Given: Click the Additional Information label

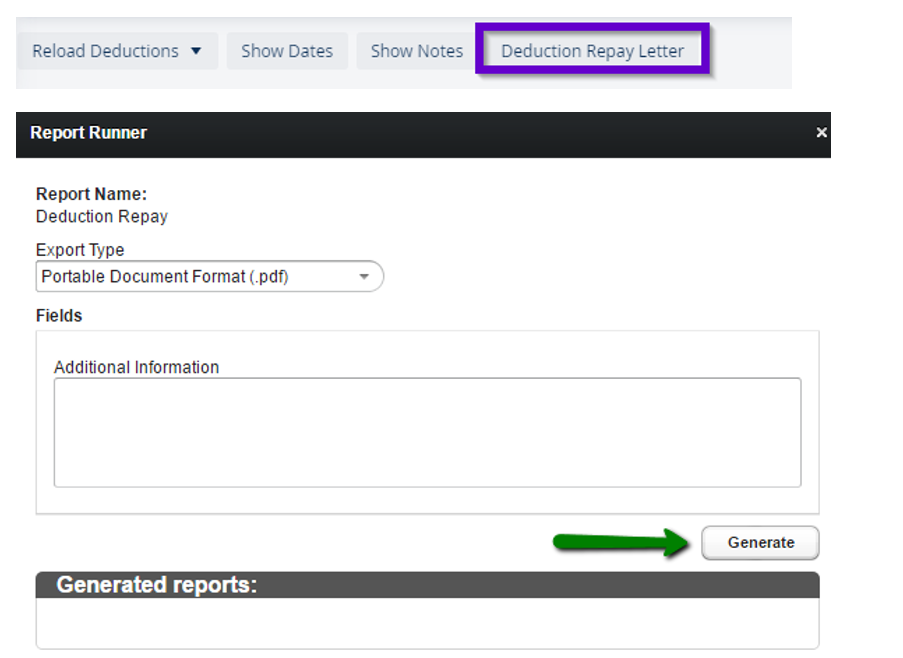Looking at the screenshot, I should pos(136,367).
